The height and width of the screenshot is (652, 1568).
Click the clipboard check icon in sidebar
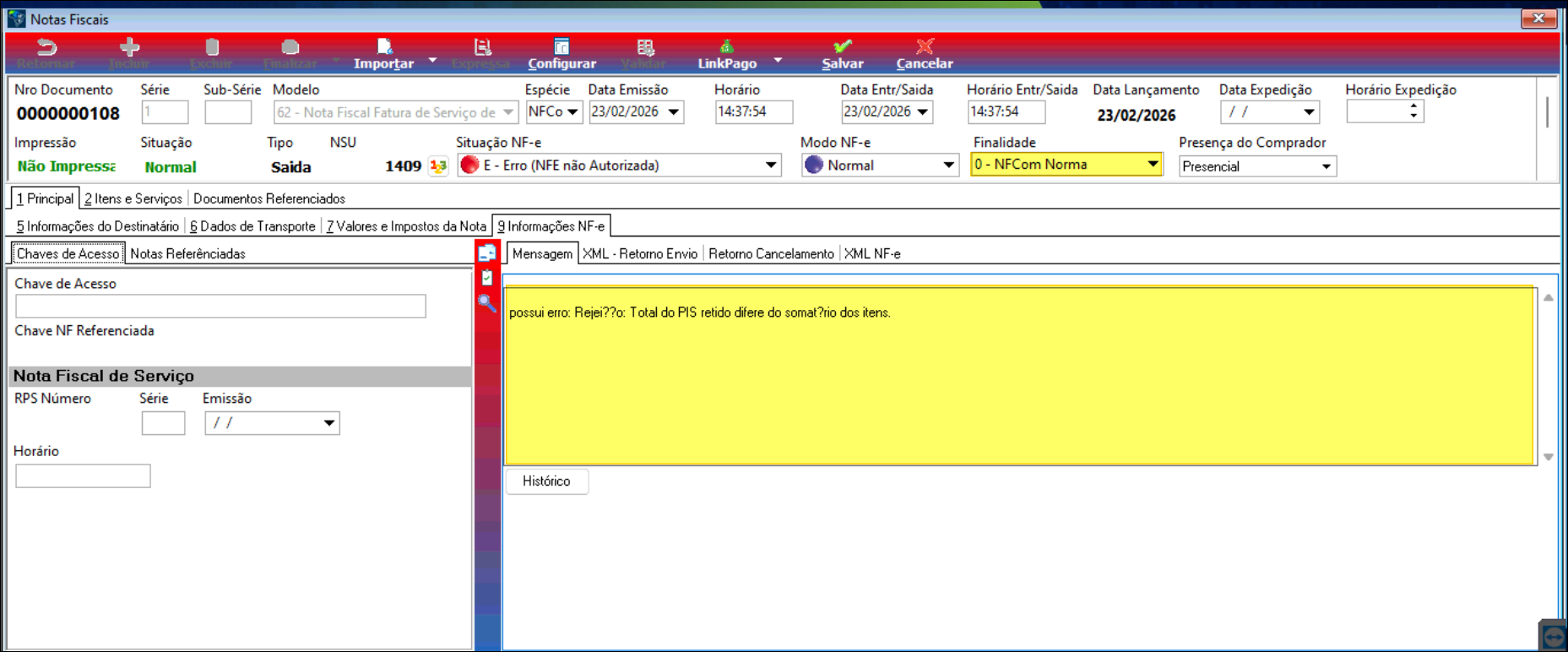click(487, 278)
